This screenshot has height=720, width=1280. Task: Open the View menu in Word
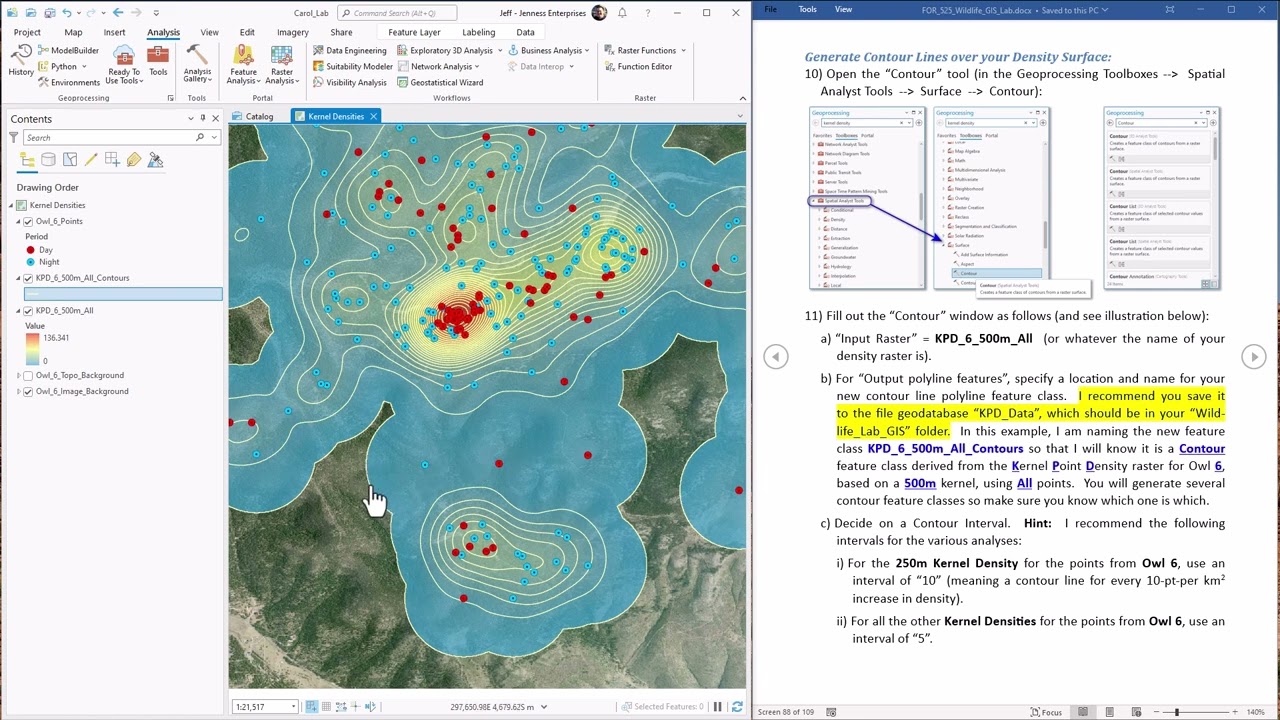coord(843,9)
